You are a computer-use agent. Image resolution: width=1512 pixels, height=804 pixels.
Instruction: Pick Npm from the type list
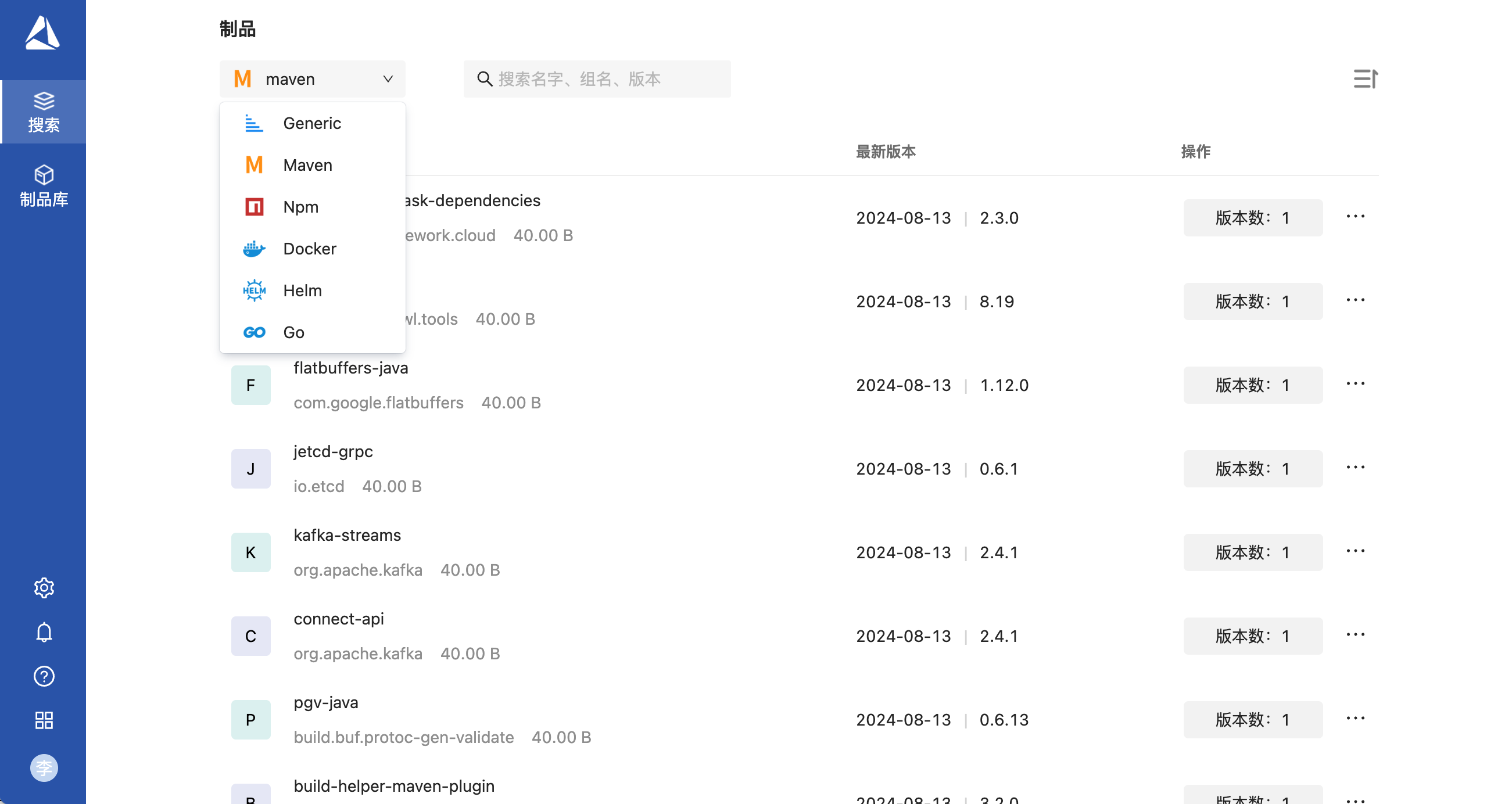point(300,207)
